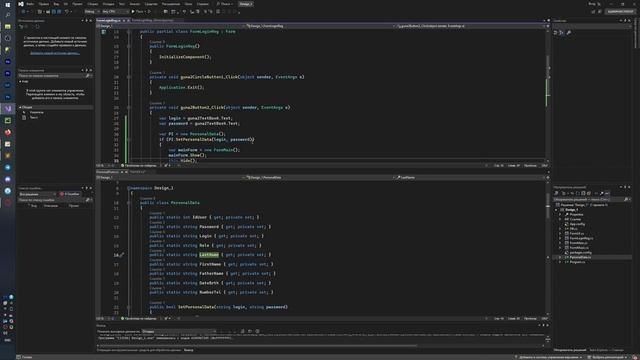
Task: Click the Вывод tab at the bottom
Action: [189, 350]
